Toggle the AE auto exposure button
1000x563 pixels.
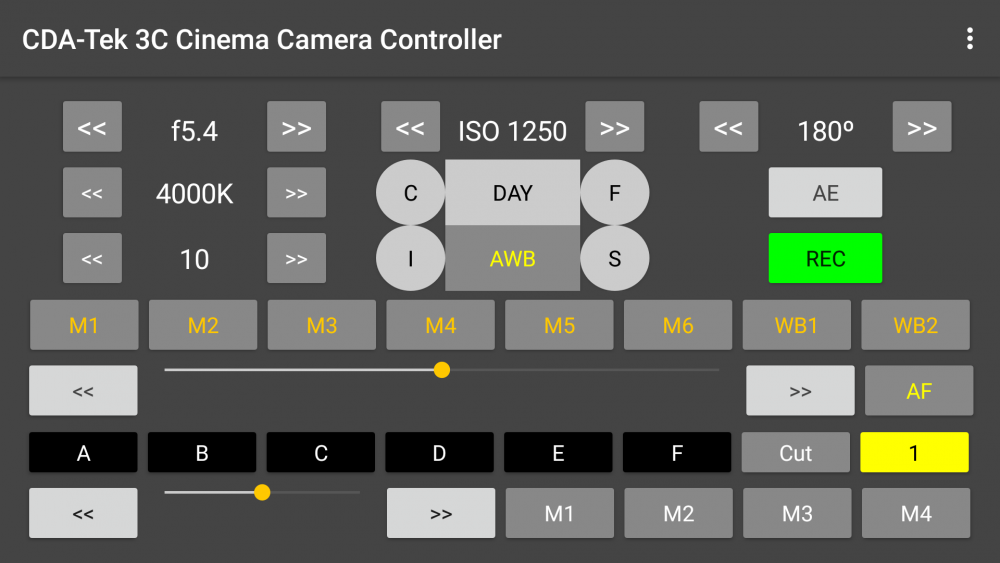coord(825,193)
